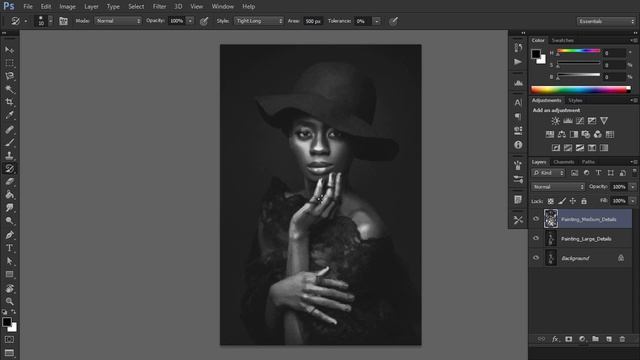640x360 pixels.
Task: Select the Magic Wand tool
Action: tap(9, 89)
